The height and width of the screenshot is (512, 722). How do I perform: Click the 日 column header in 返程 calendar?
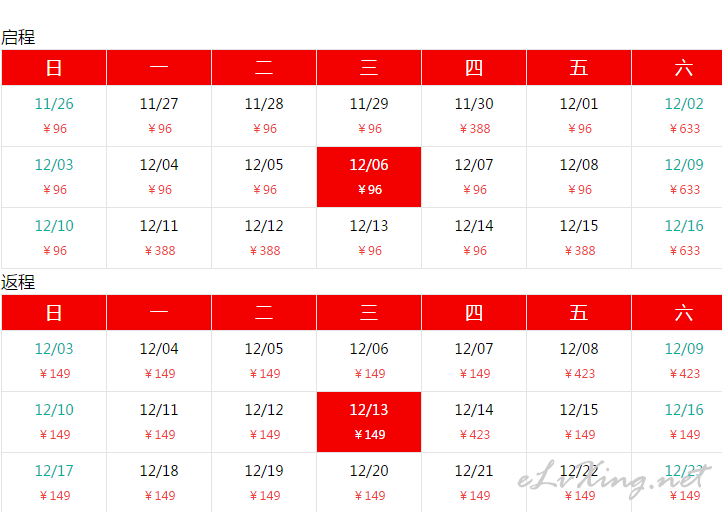point(54,312)
